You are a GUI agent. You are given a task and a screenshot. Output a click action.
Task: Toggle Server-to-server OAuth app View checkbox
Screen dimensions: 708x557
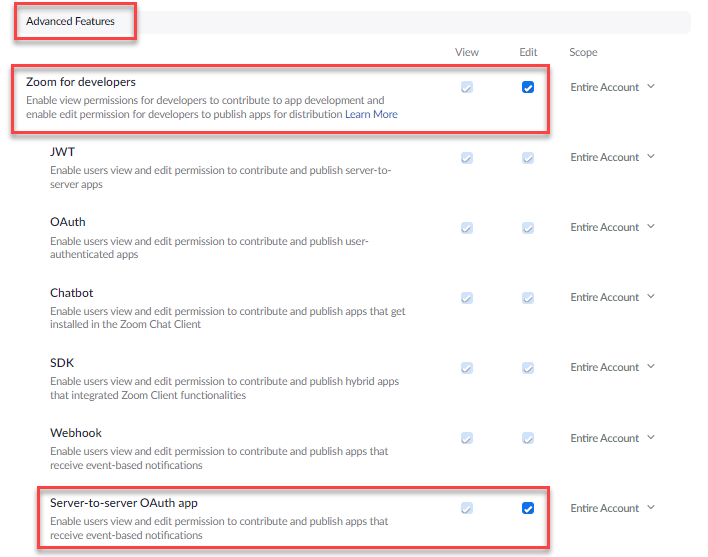(467, 508)
